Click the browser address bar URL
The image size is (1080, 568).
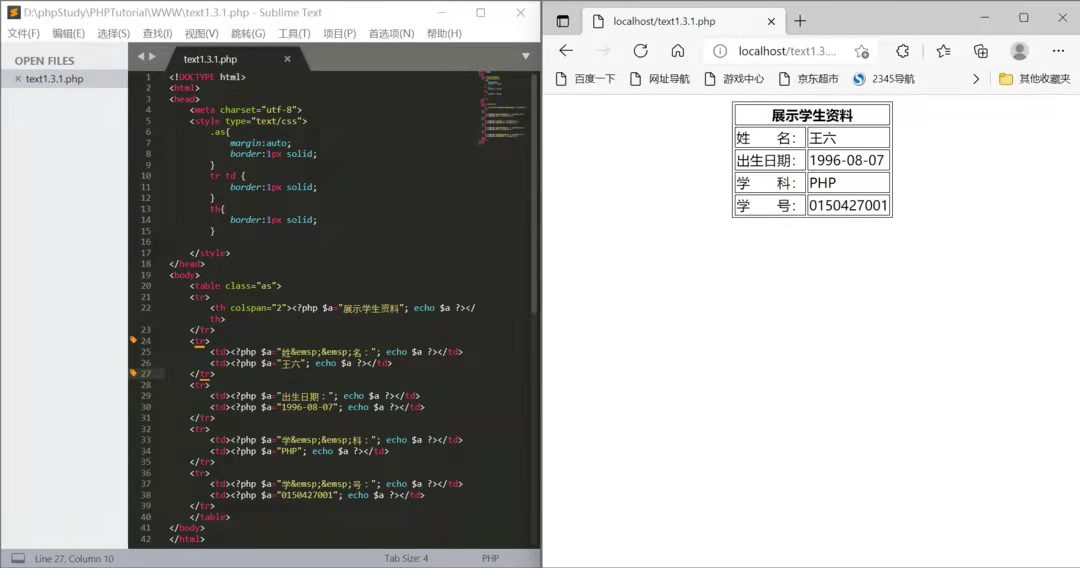coord(787,51)
